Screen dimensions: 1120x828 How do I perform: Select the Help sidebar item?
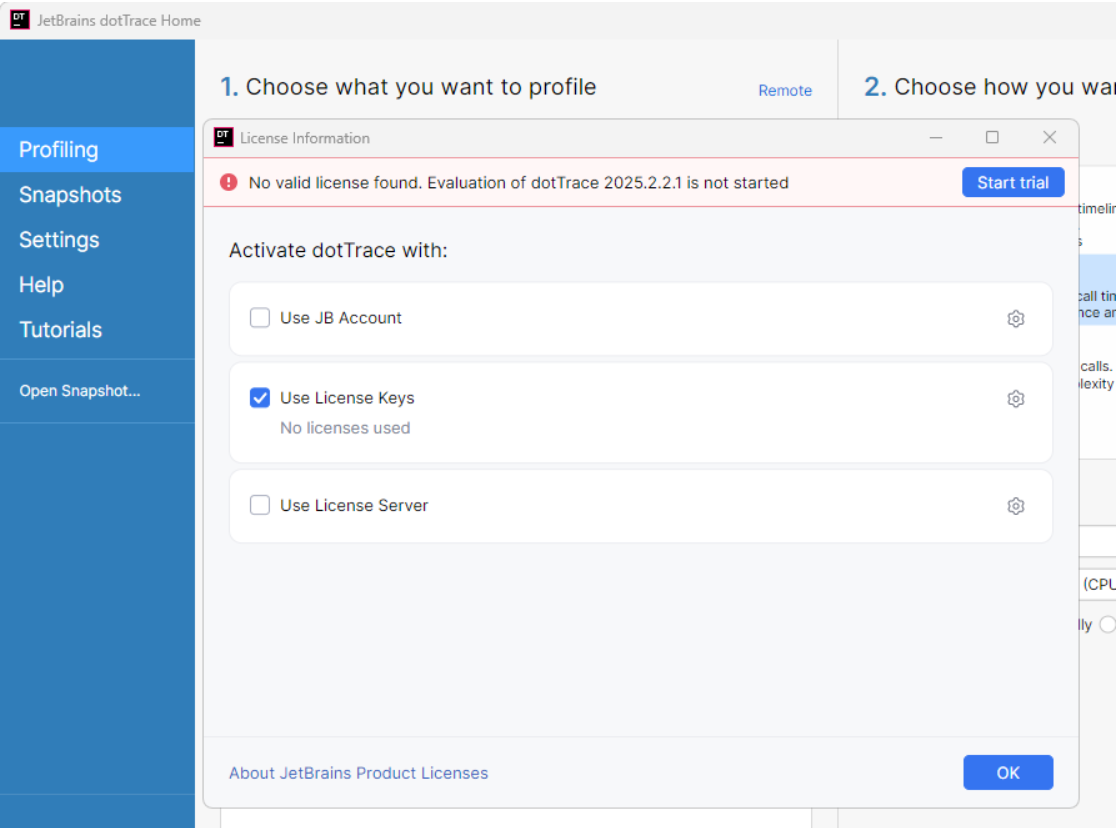(41, 285)
